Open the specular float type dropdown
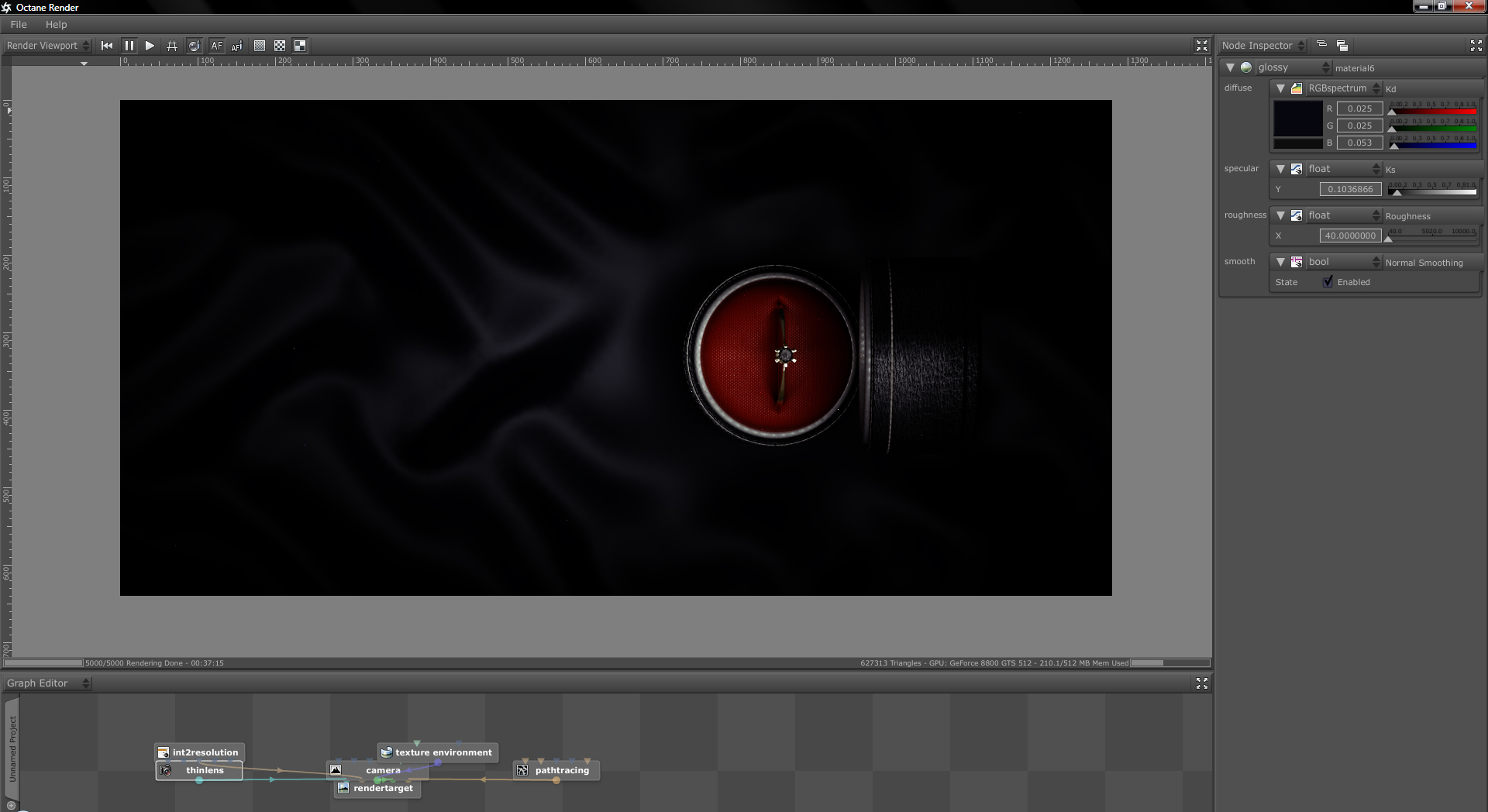This screenshot has height=812, width=1488. (1344, 169)
